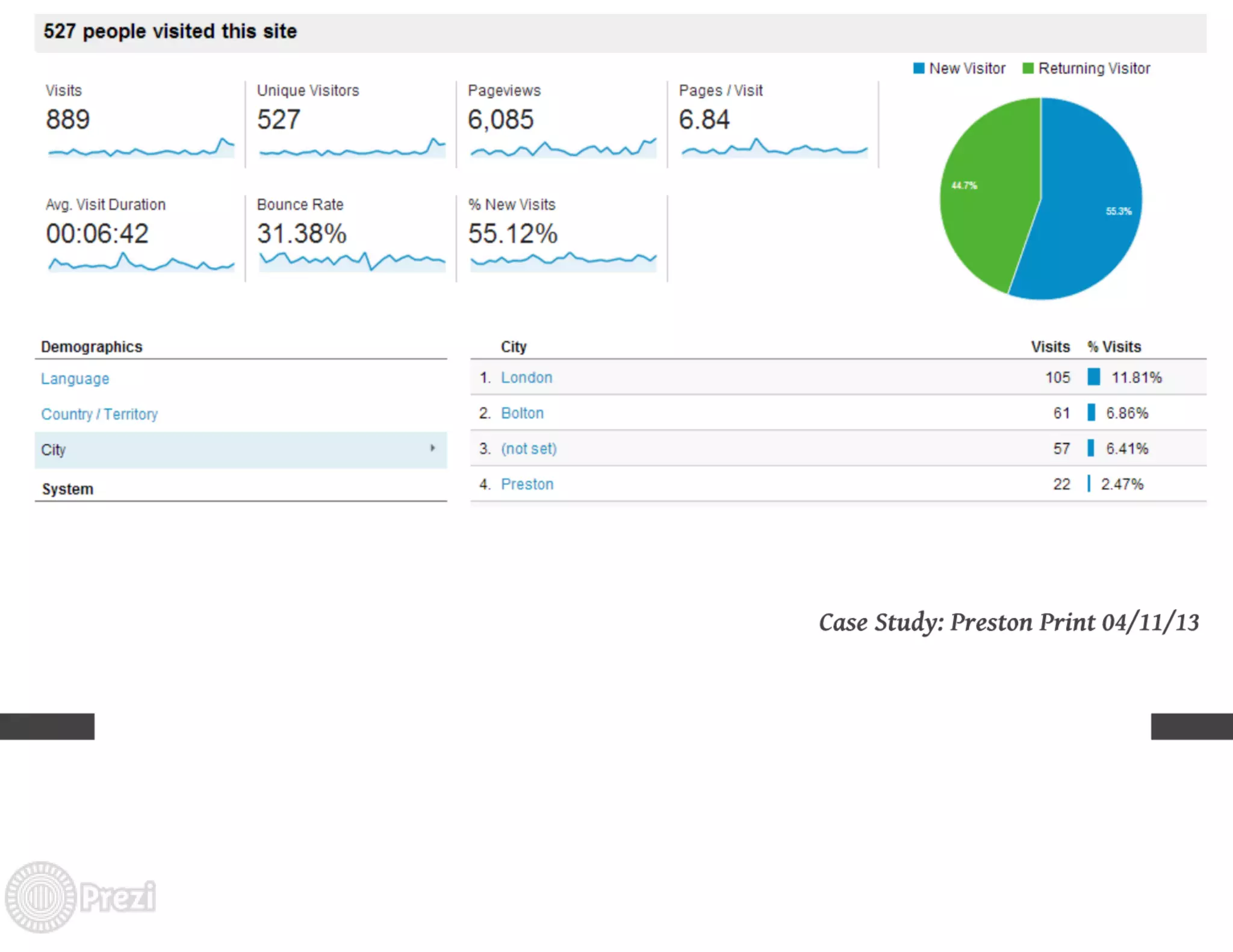Click the right dark navigation bar

click(1191, 726)
